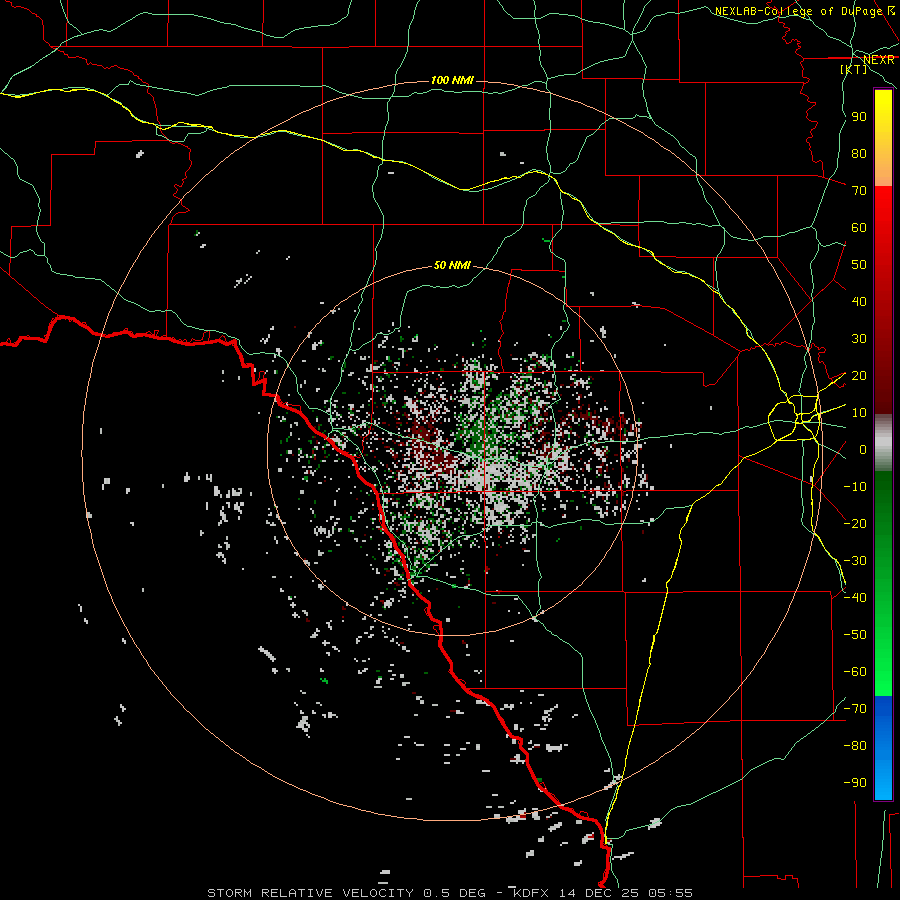Click the -90 value on the velocity scale
Screen dimensions: 900x900
pyautogui.click(x=855, y=783)
